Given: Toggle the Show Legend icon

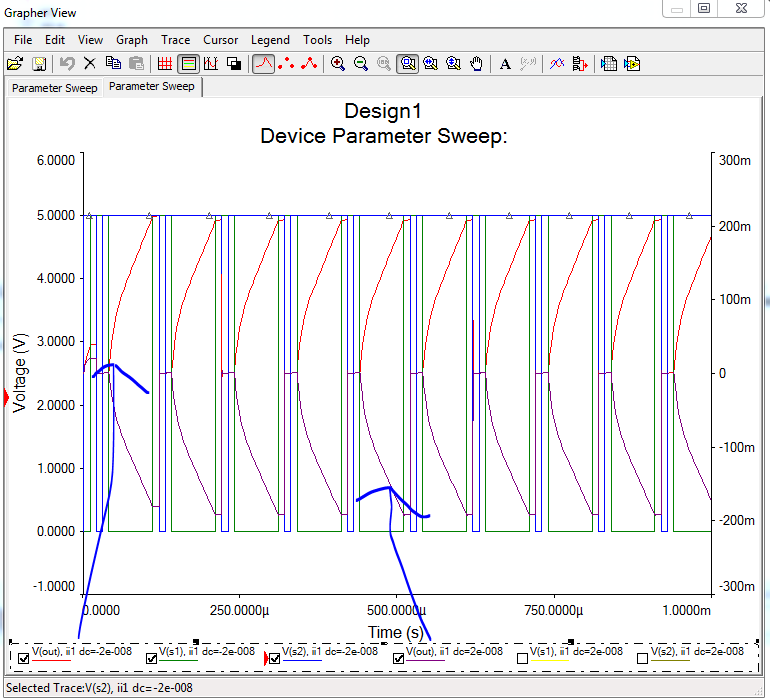Looking at the screenshot, I should click(x=189, y=64).
